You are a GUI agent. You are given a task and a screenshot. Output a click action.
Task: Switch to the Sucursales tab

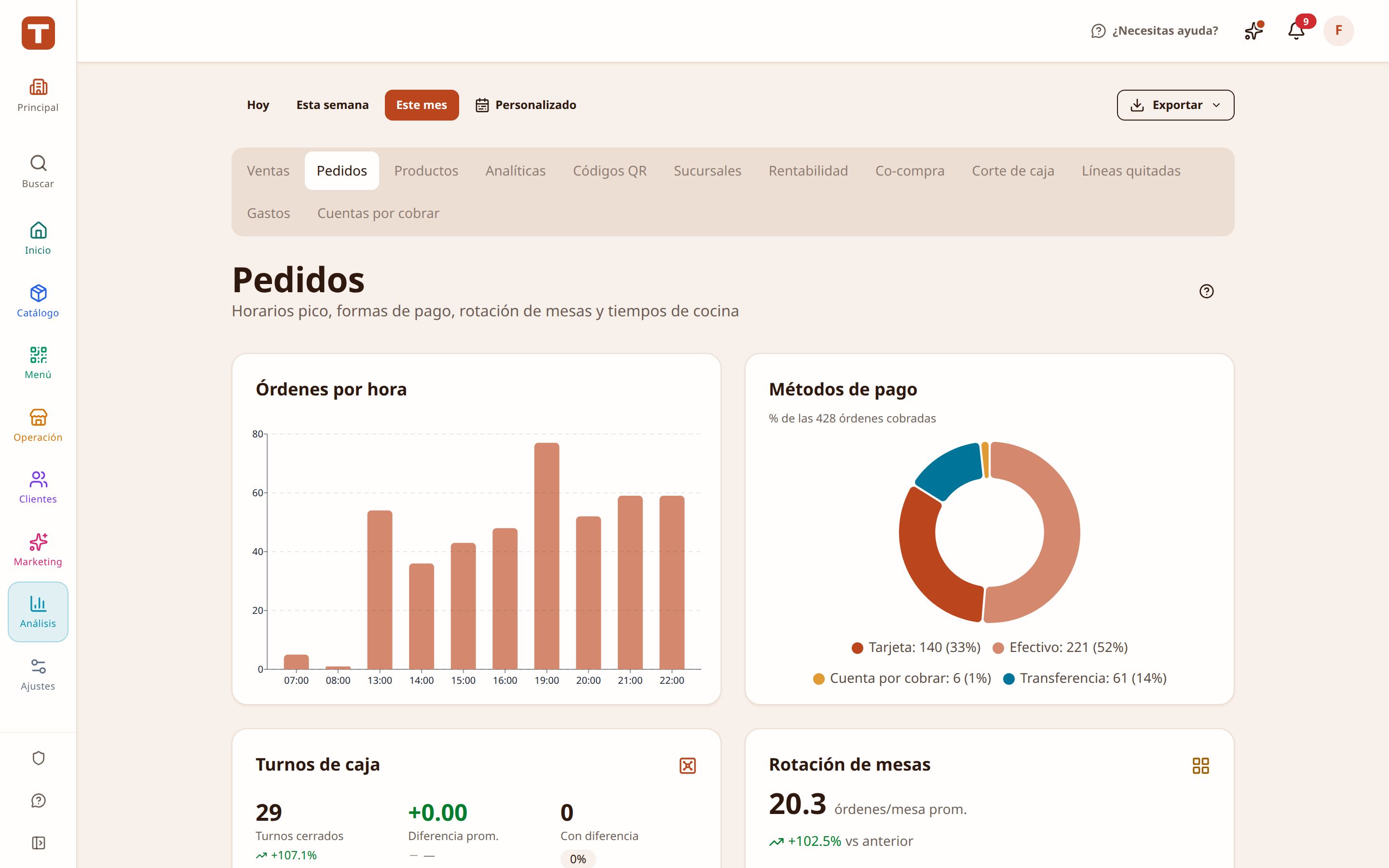point(708,171)
